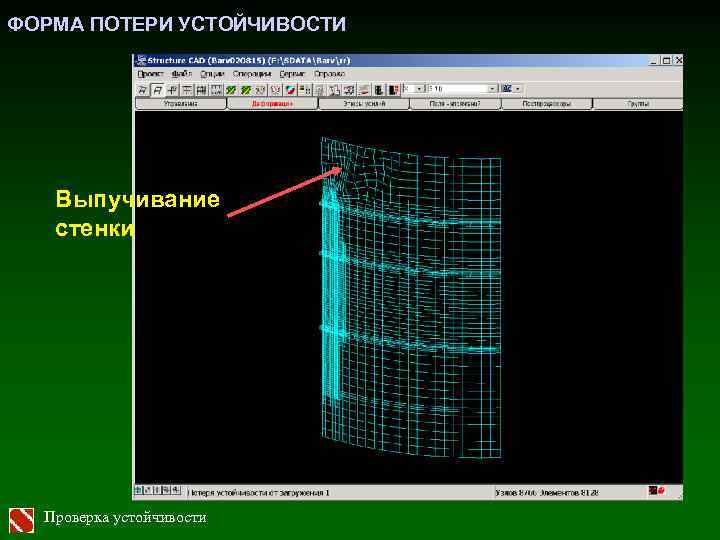Open the Сервис menu
Screen dimensions: 720x540
point(292,74)
